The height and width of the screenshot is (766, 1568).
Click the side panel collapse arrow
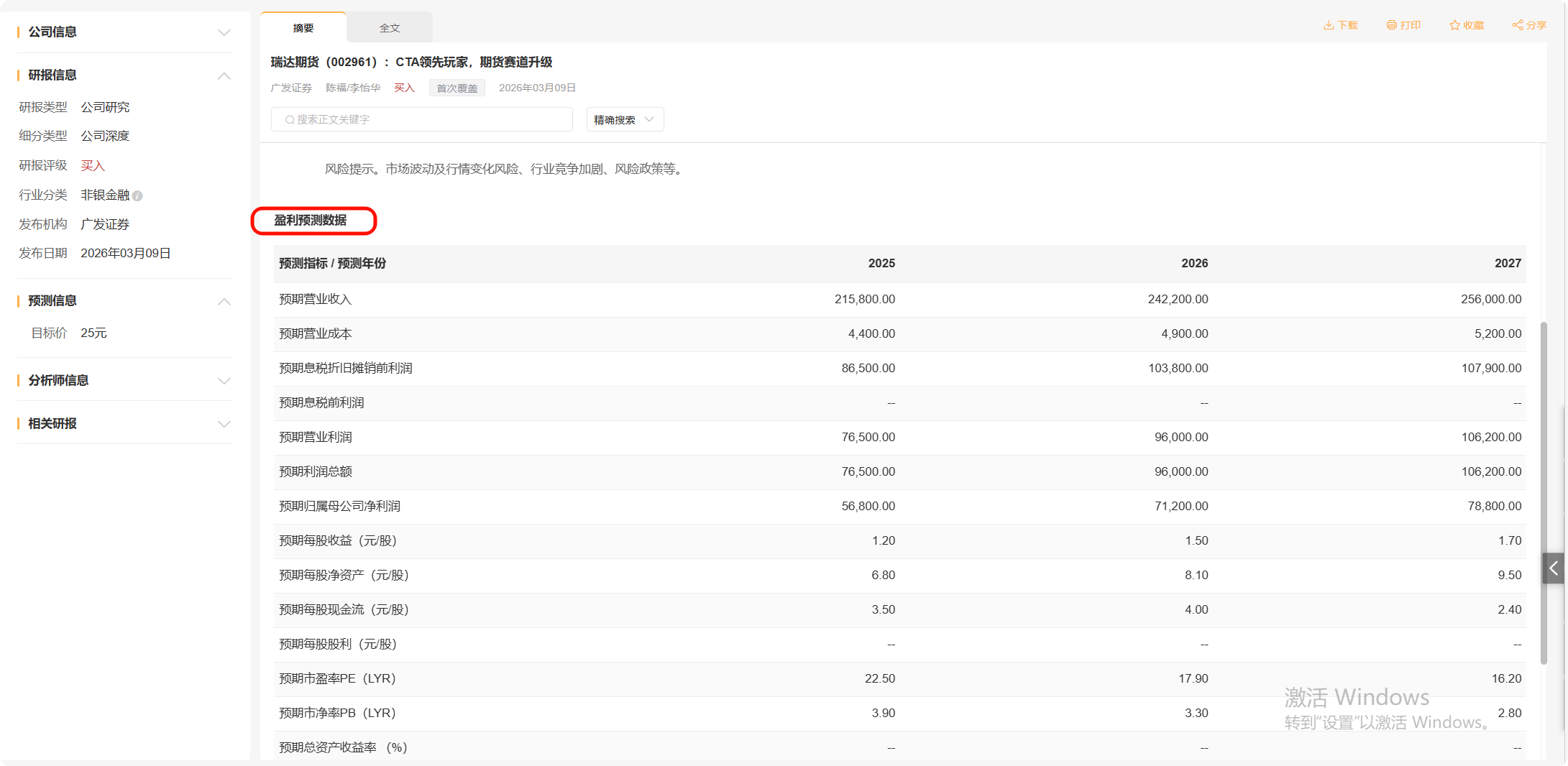[x=1554, y=568]
